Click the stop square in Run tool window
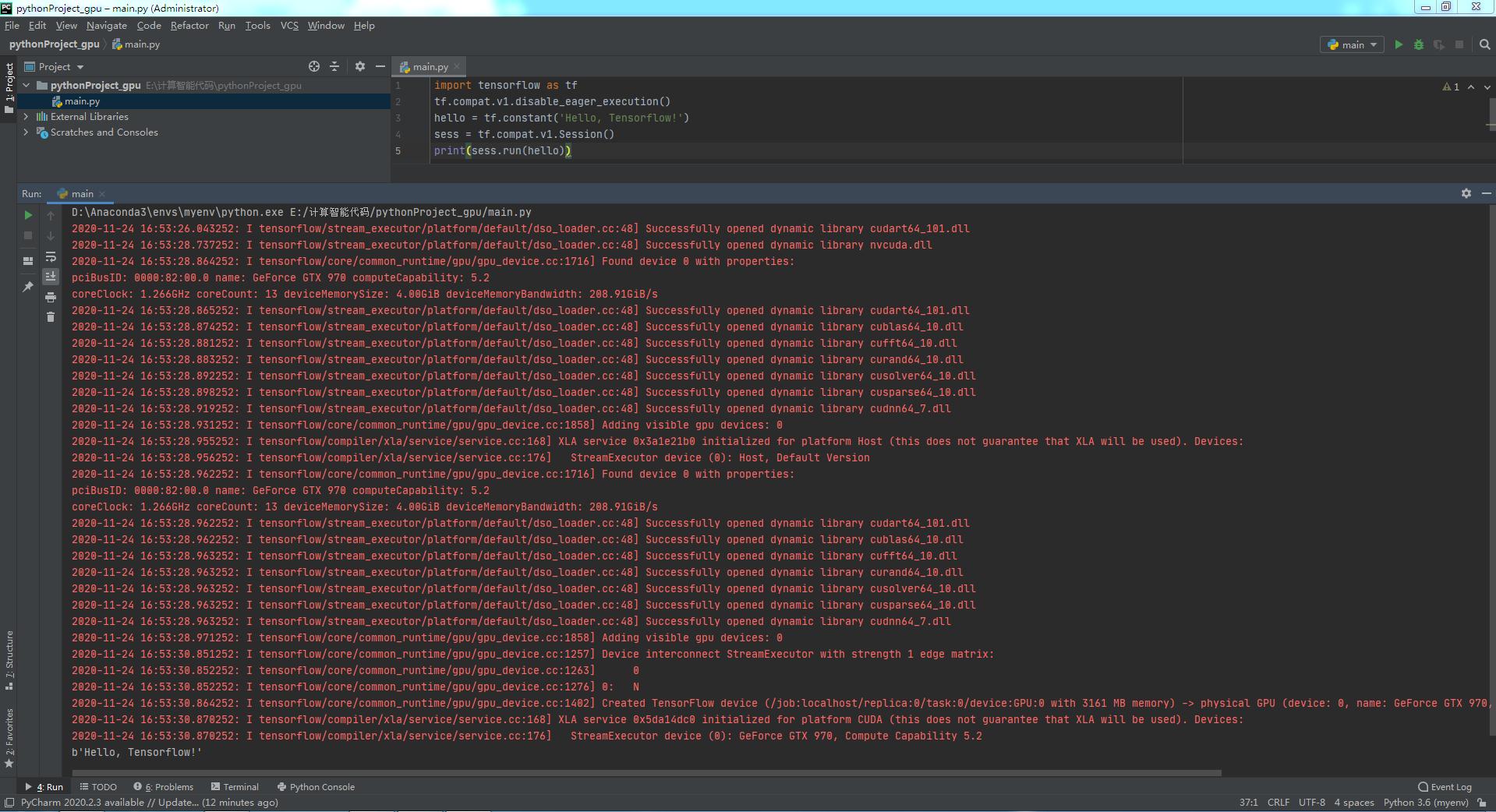The image size is (1496, 812). [x=28, y=235]
